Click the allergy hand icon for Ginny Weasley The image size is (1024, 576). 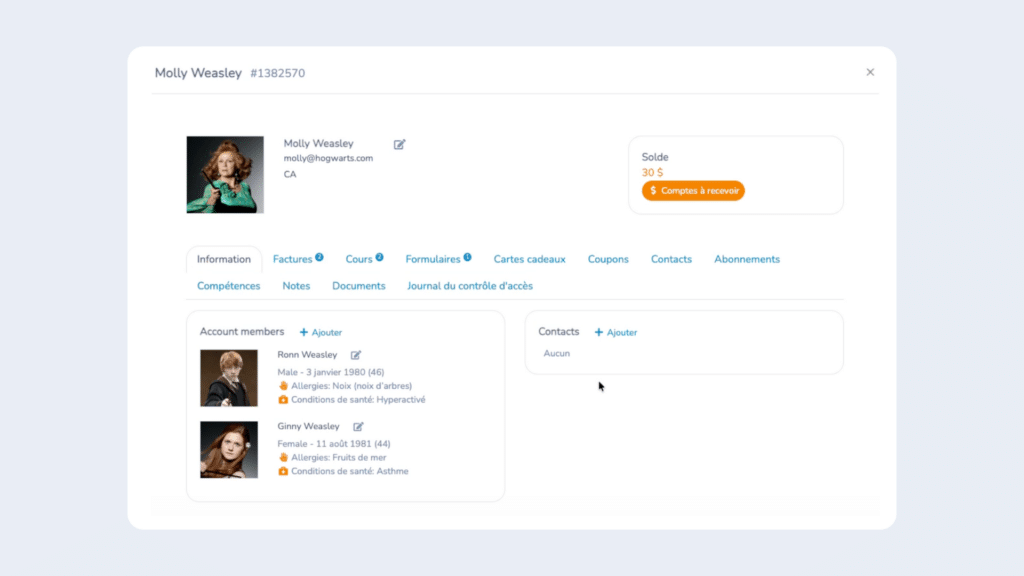click(283, 458)
